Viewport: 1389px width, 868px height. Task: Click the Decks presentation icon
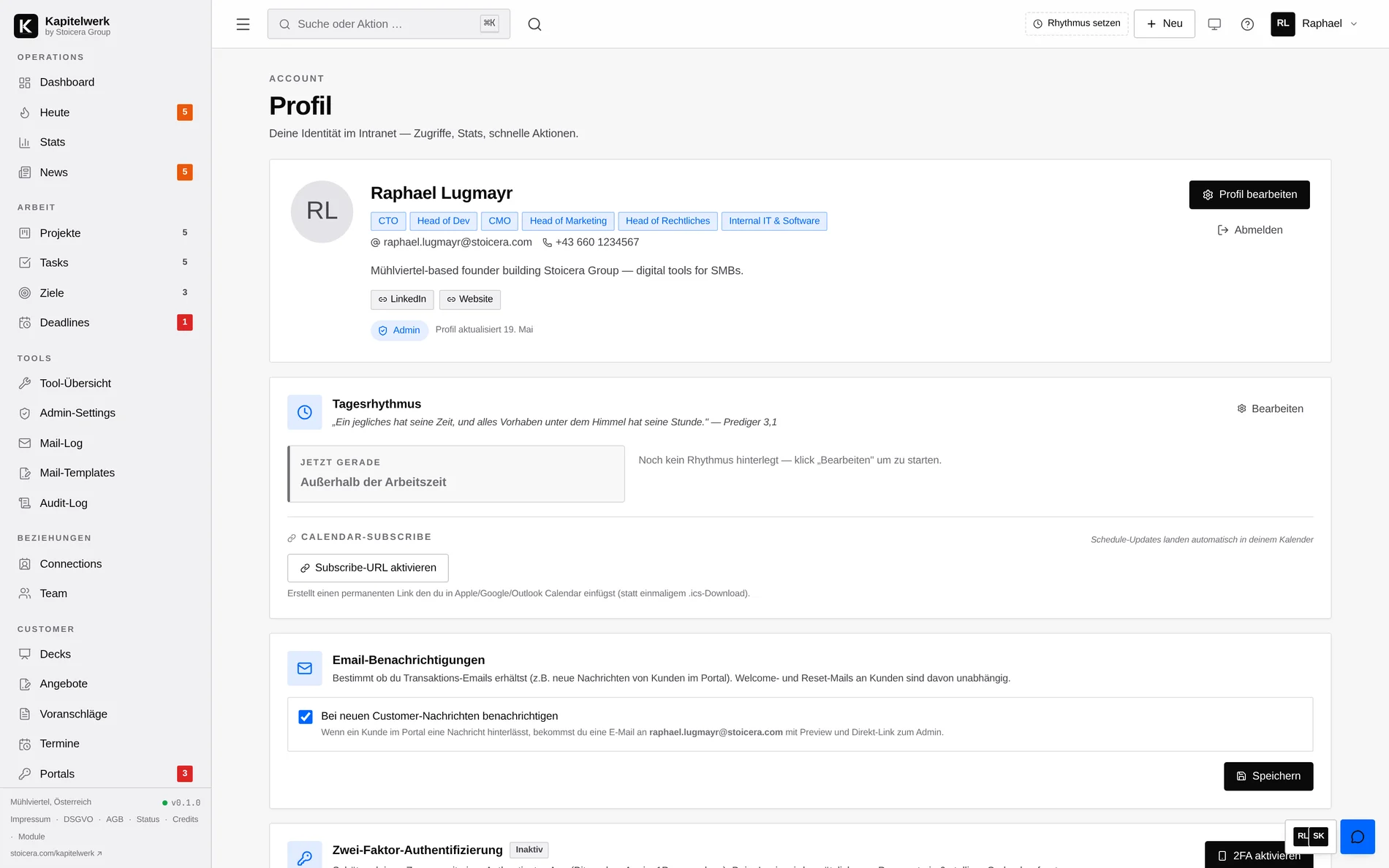point(25,654)
